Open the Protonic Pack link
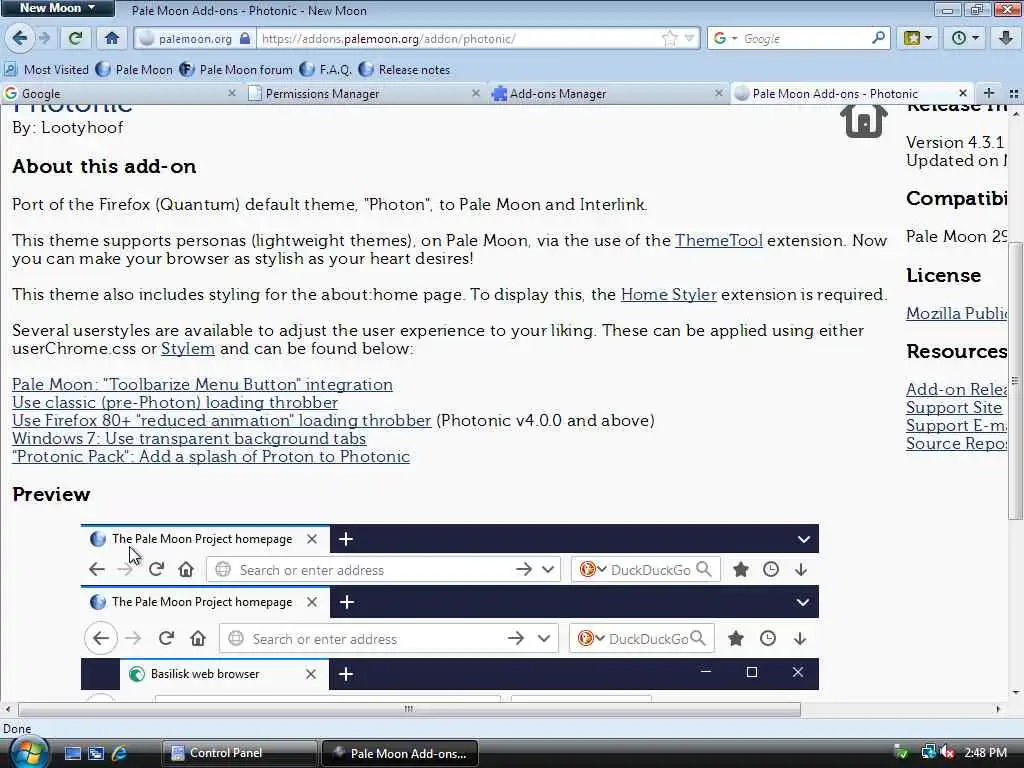The height and width of the screenshot is (768, 1024). [211, 456]
